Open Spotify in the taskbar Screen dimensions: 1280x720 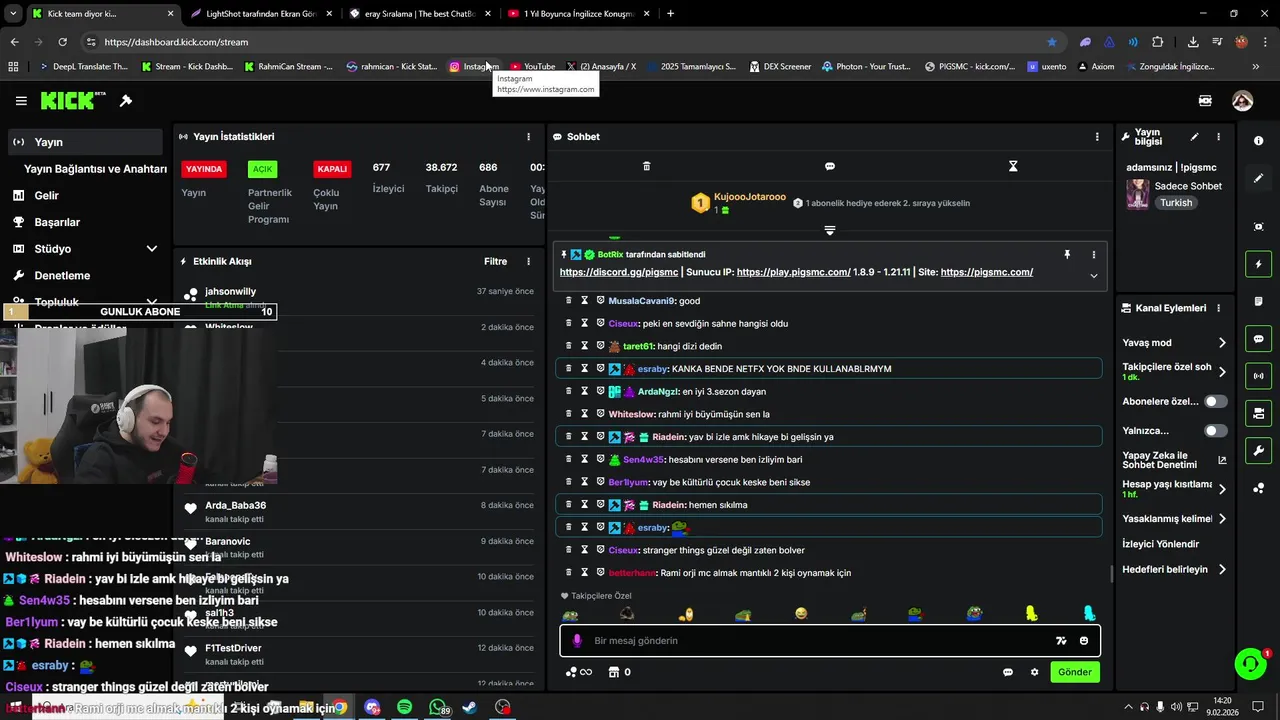[x=404, y=707]
